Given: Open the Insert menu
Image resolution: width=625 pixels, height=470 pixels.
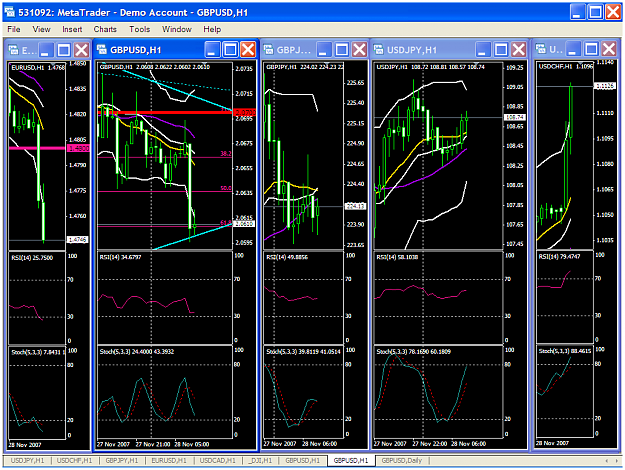Looking at the screenshot, I should click(72, 29).
